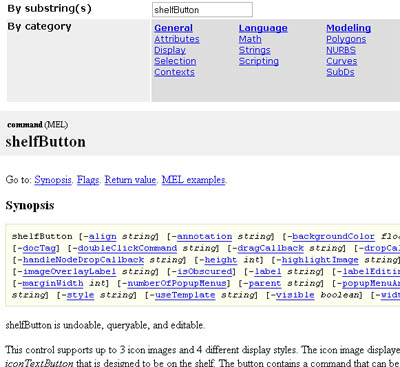
Task: Click the Synopsis section heading
Action: (x=30, y=205)
